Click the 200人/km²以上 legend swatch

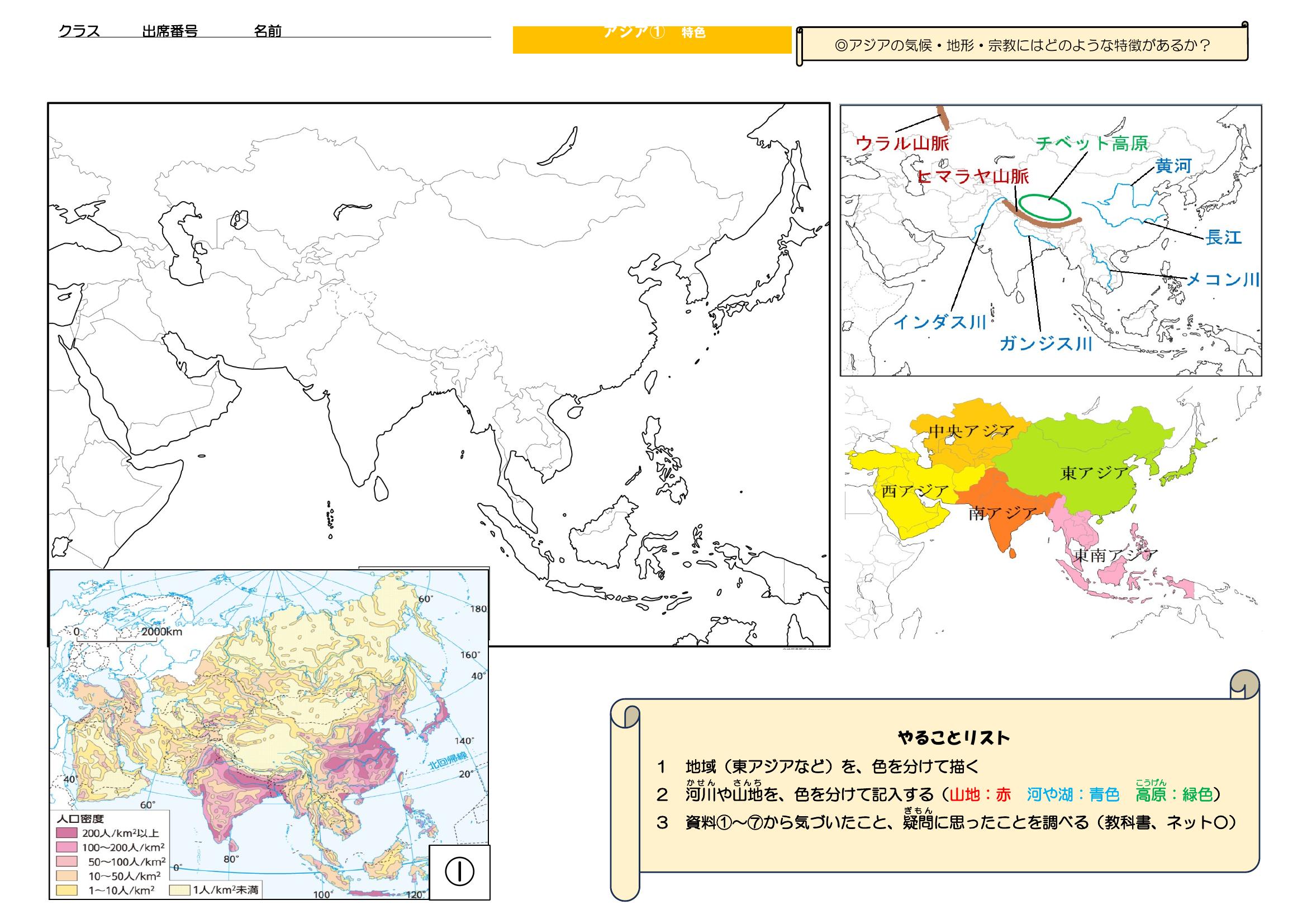pyautogui.click(x=67, y=833)
